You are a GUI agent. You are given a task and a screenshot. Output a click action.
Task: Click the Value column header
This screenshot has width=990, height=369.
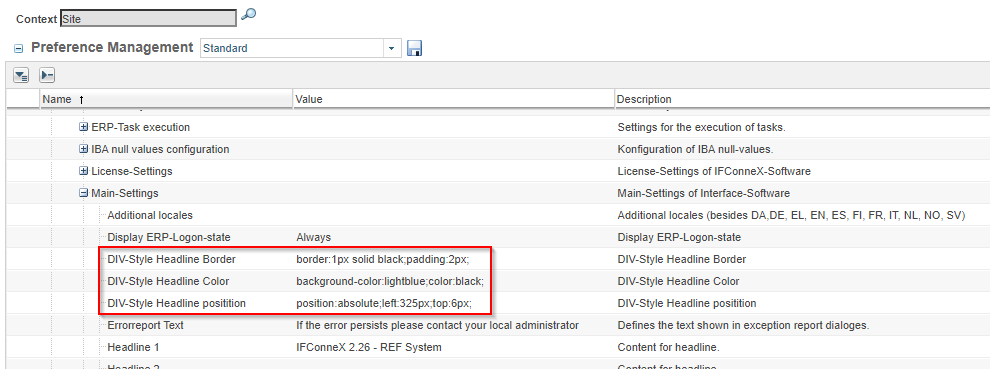click(x=453, y=99)
